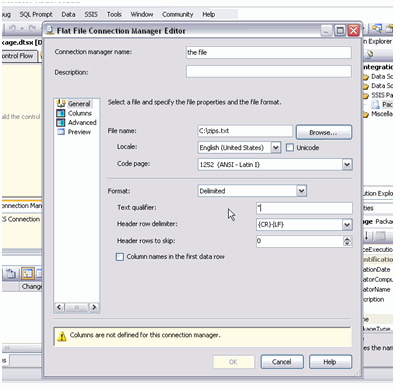Click the Header rows to skip spinner

click(347, 241)
